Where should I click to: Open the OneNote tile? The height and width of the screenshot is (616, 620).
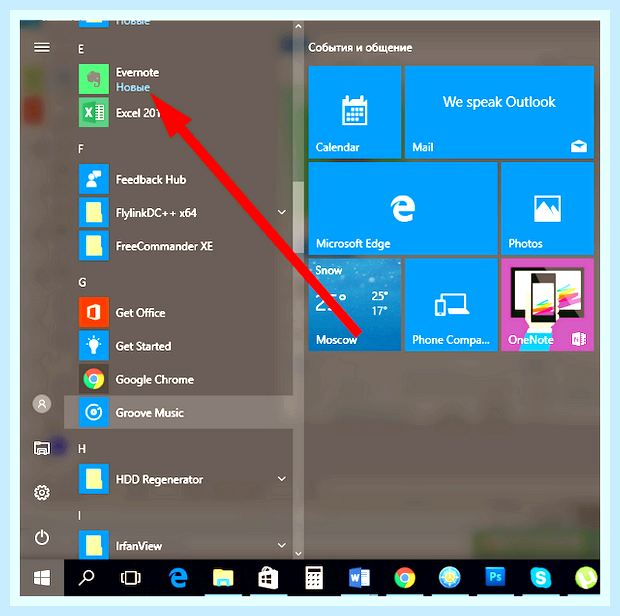(x=547, y=304)
